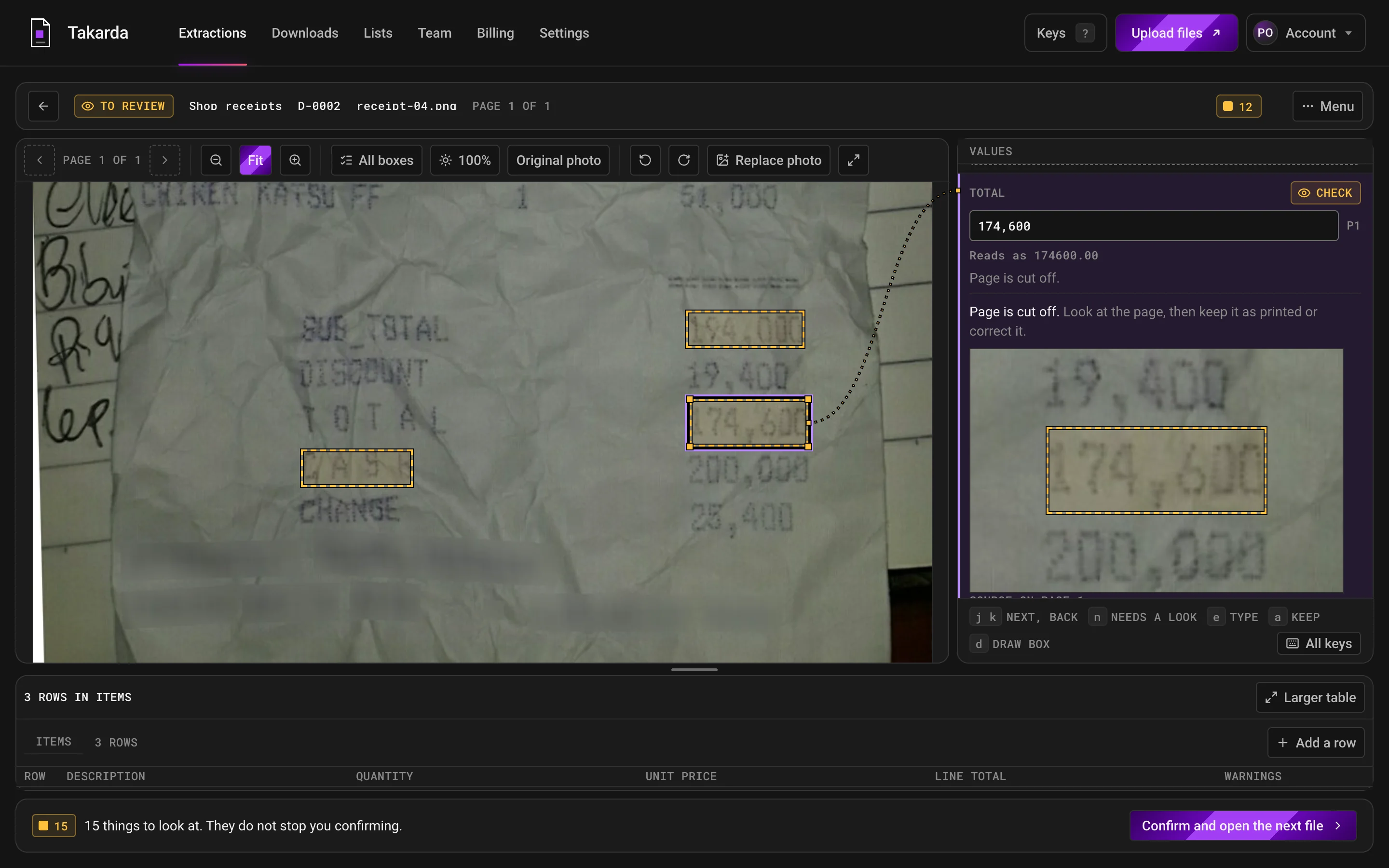Rotate photo counter-clockwise
This screenshot has width=1389, height=868.
click(x=645, y=160)
